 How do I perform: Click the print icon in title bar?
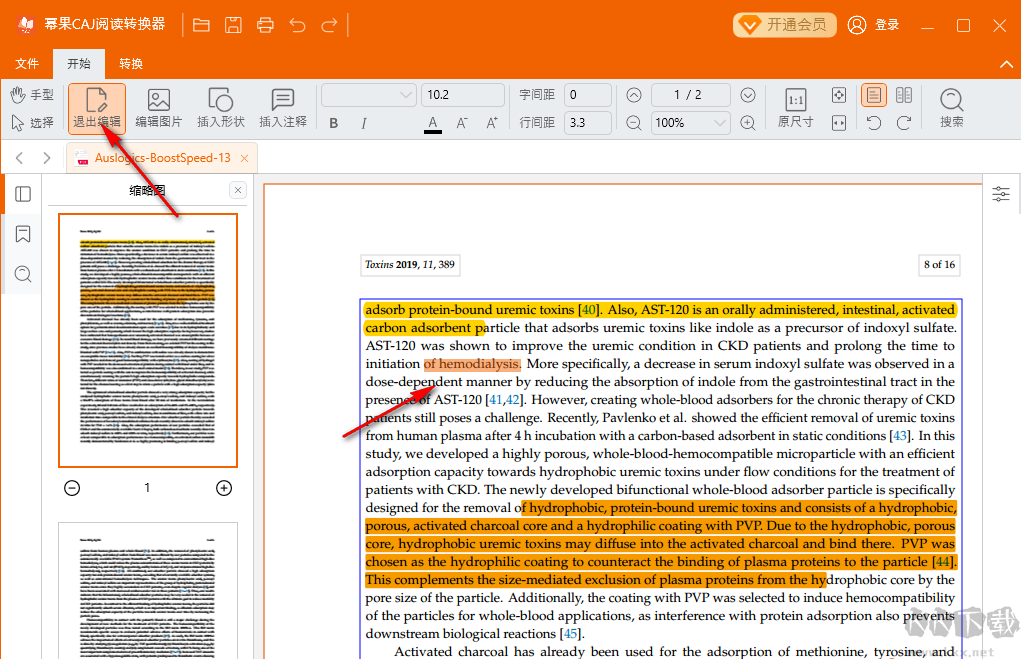coord(265,25)
